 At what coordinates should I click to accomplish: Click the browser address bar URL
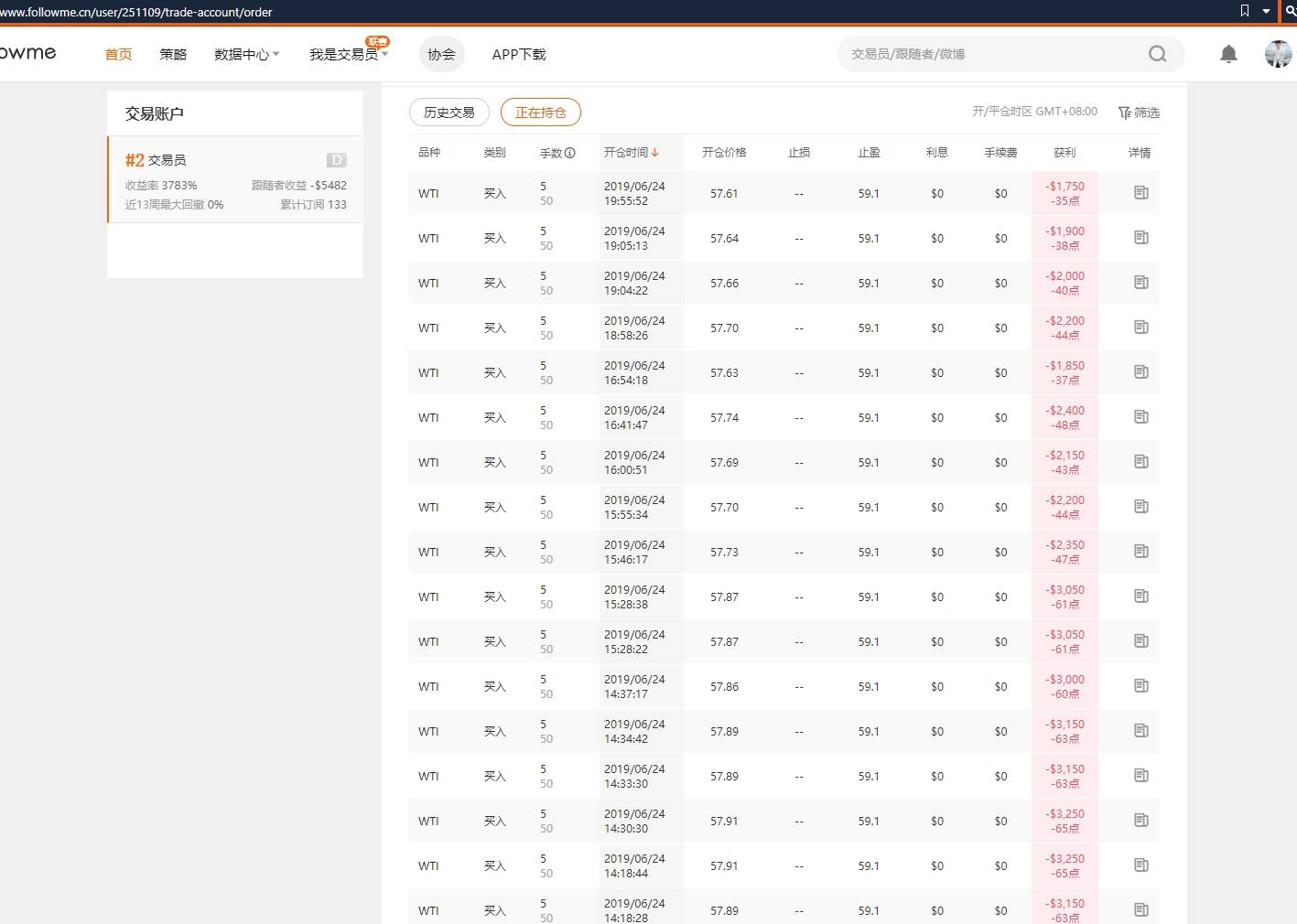tap(135, 12)
